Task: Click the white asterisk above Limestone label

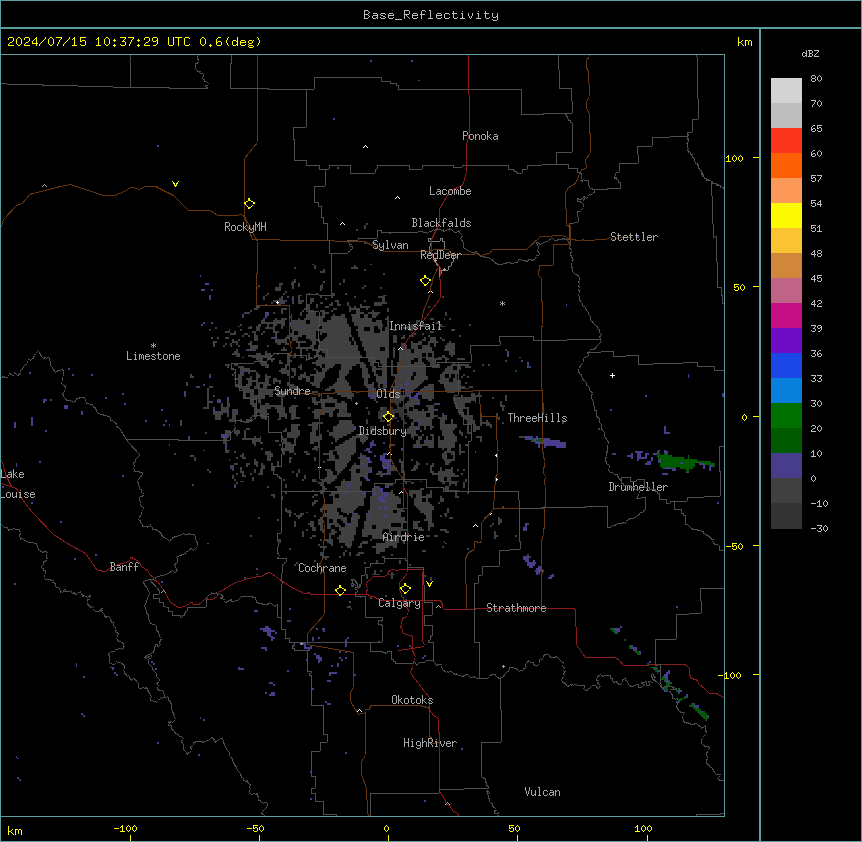Action: (x=153, y=346)
